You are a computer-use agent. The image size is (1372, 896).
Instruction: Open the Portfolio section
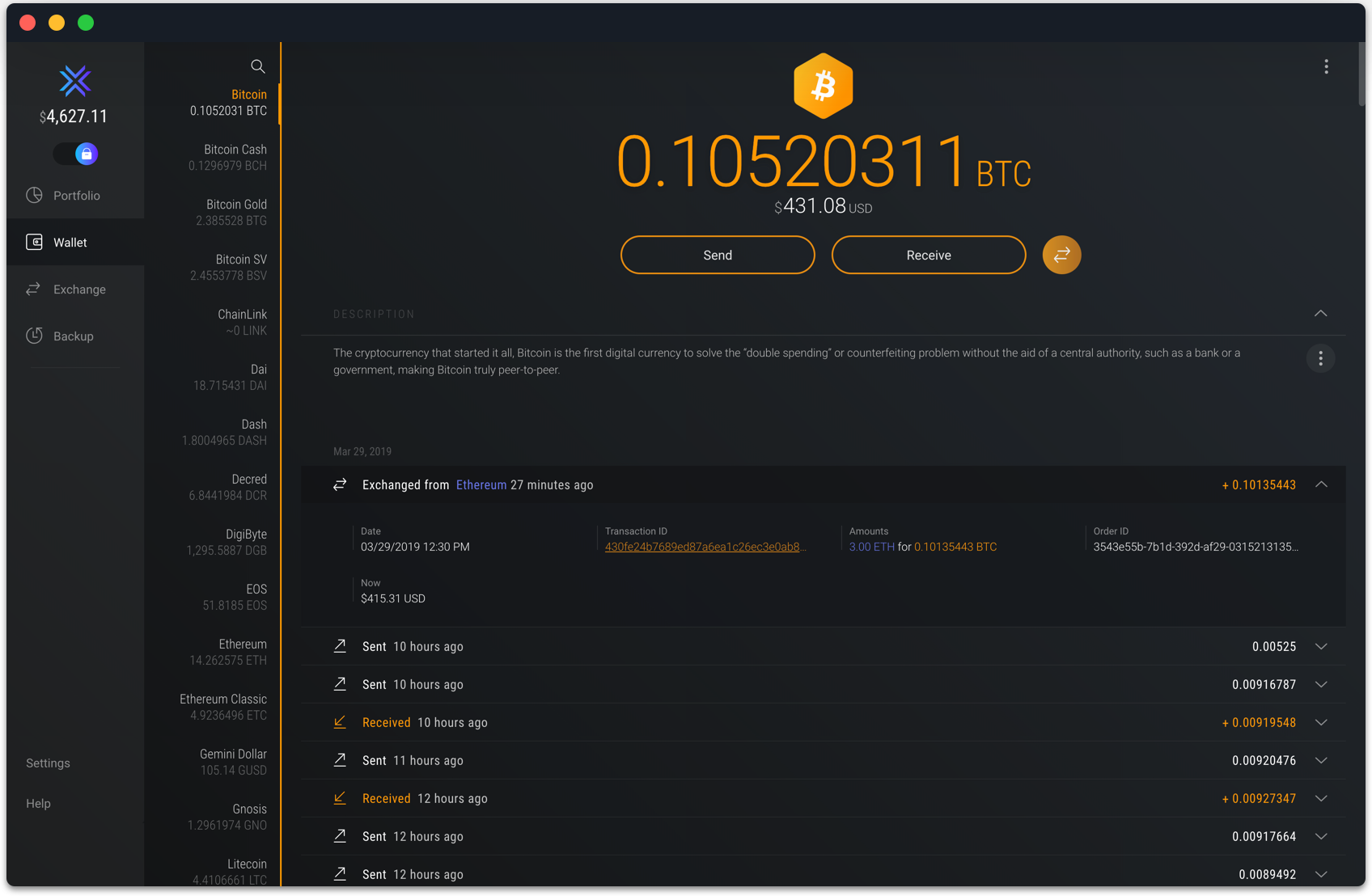pyautogui.click(x=77, y=195)
